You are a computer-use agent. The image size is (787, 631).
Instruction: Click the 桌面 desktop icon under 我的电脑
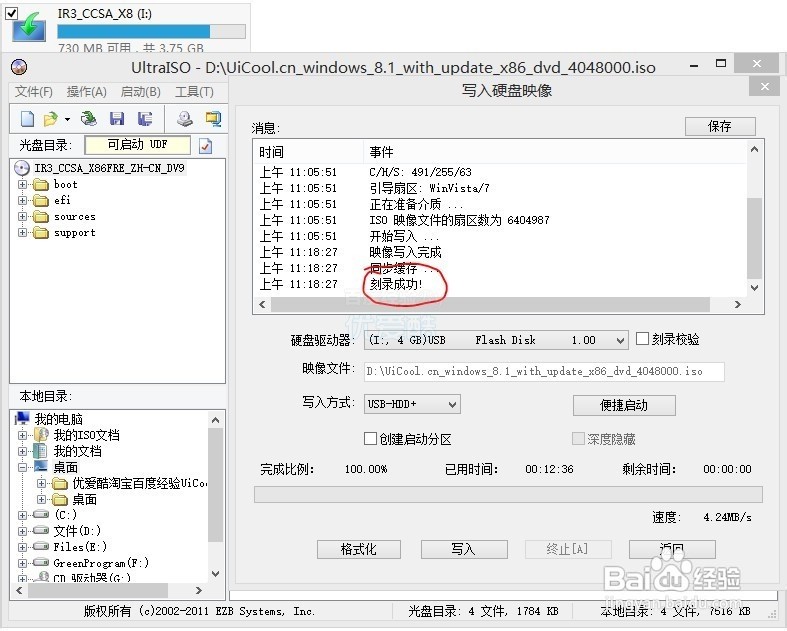click(41, 466)
